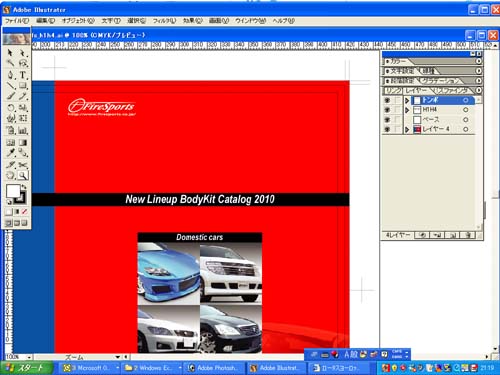Toggle visibility of the レイヤー 4 layer

[x=387, y=129]
